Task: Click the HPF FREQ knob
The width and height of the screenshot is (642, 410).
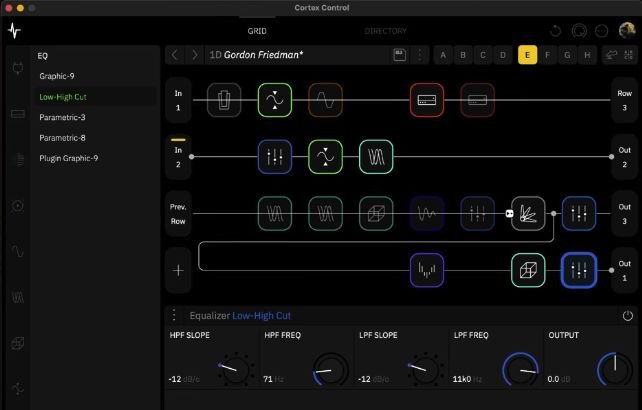Action: coord(331,369)
